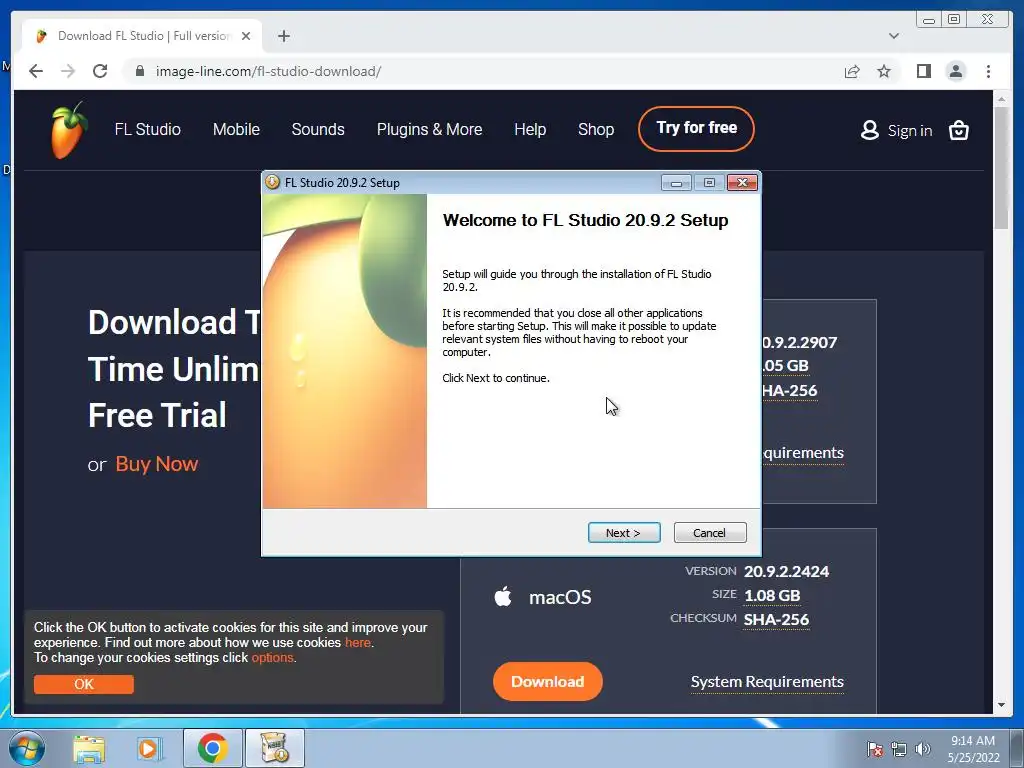Viewport: 1024px width, 768px height.
Task: Click the Apple macOS logo icon
Action: 503,596
